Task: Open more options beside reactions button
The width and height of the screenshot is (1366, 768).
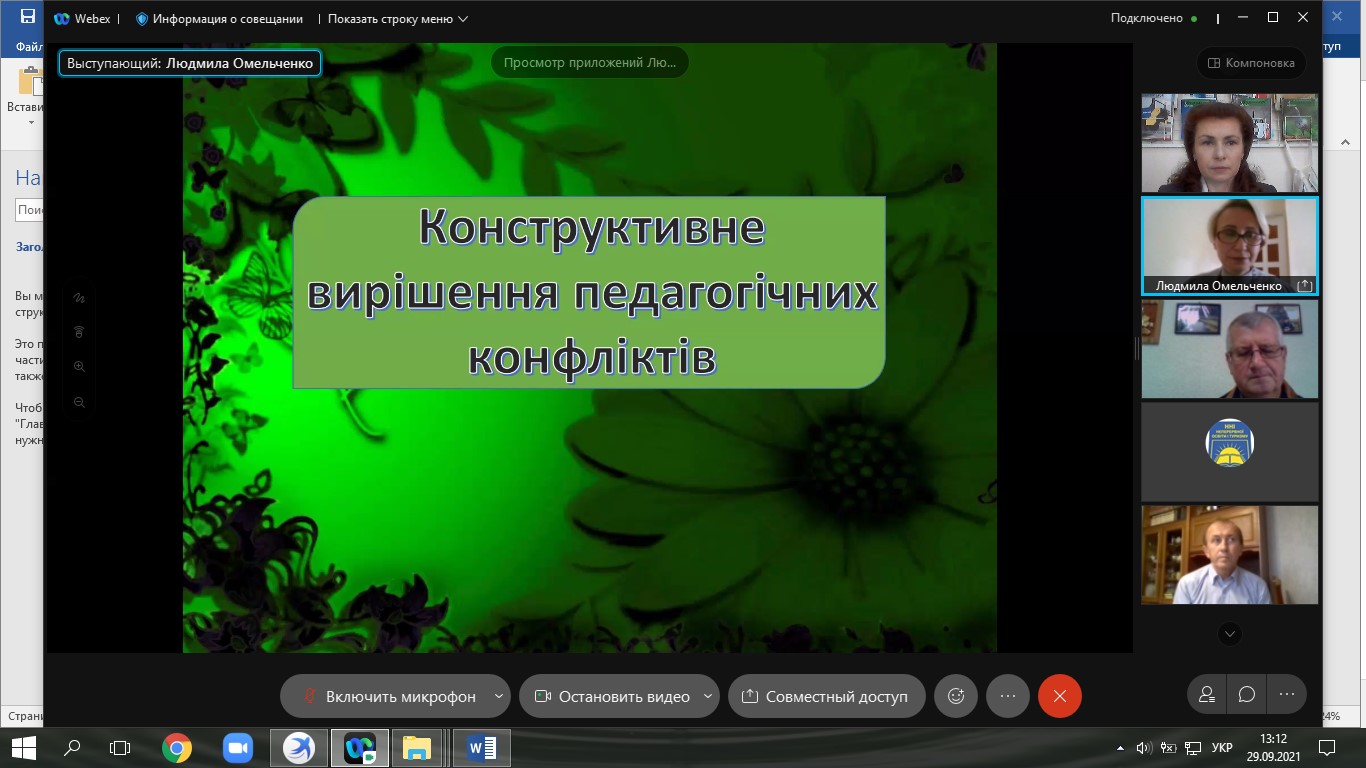Action: [x=1007, y=696]
